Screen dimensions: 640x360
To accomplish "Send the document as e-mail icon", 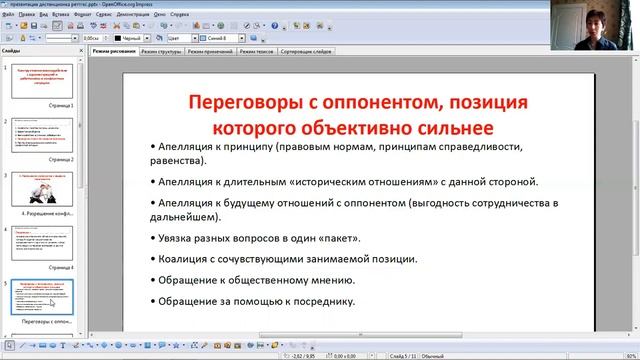I will [x=44, y=26].
